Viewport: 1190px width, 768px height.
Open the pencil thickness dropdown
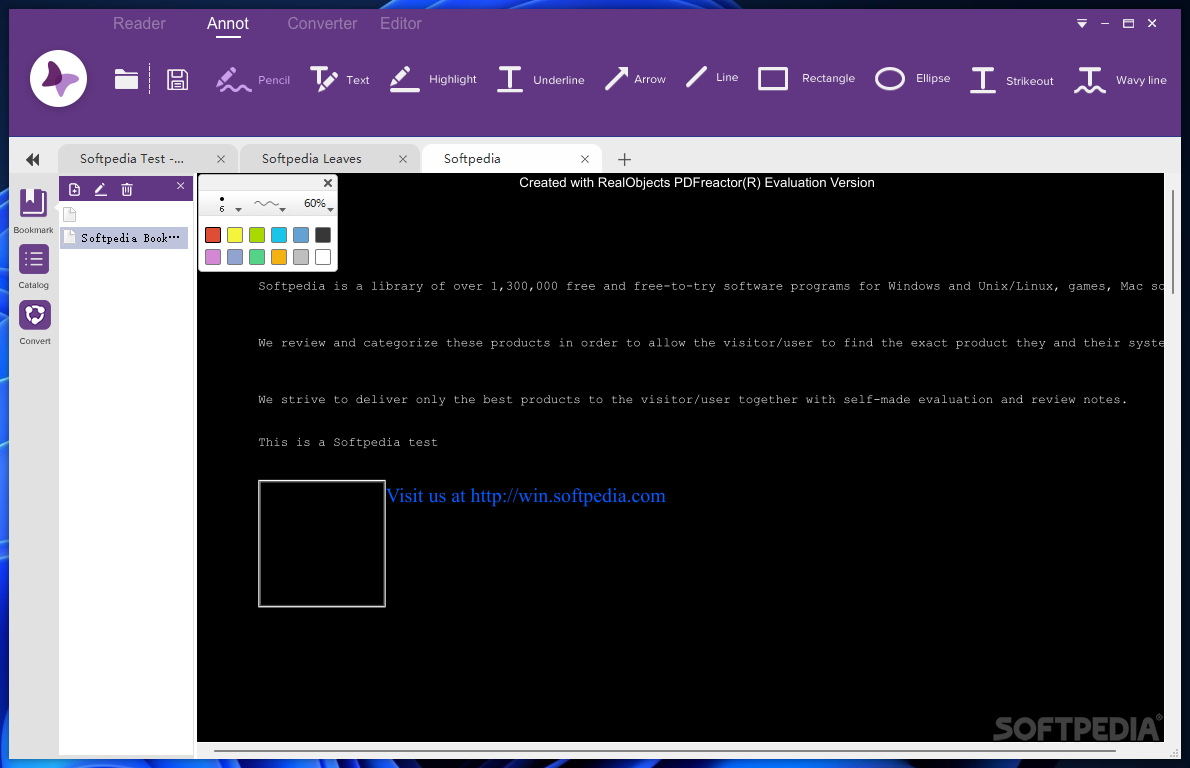pyautogui.click(x=229, y=204)
